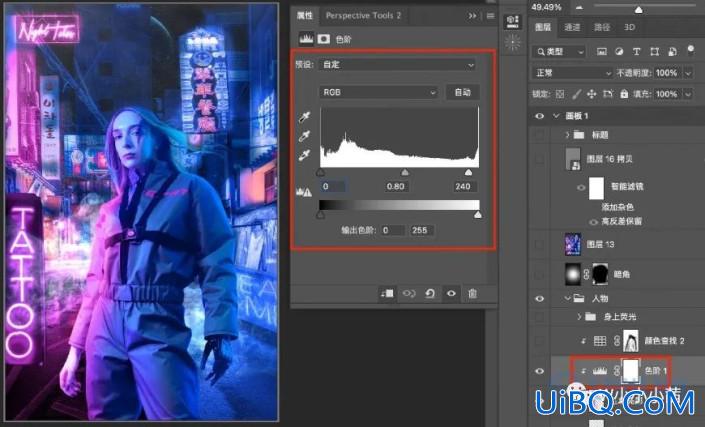Click the highlight input field 240
The width and height of the screenshot is (705, 427).
coord(463,187)
